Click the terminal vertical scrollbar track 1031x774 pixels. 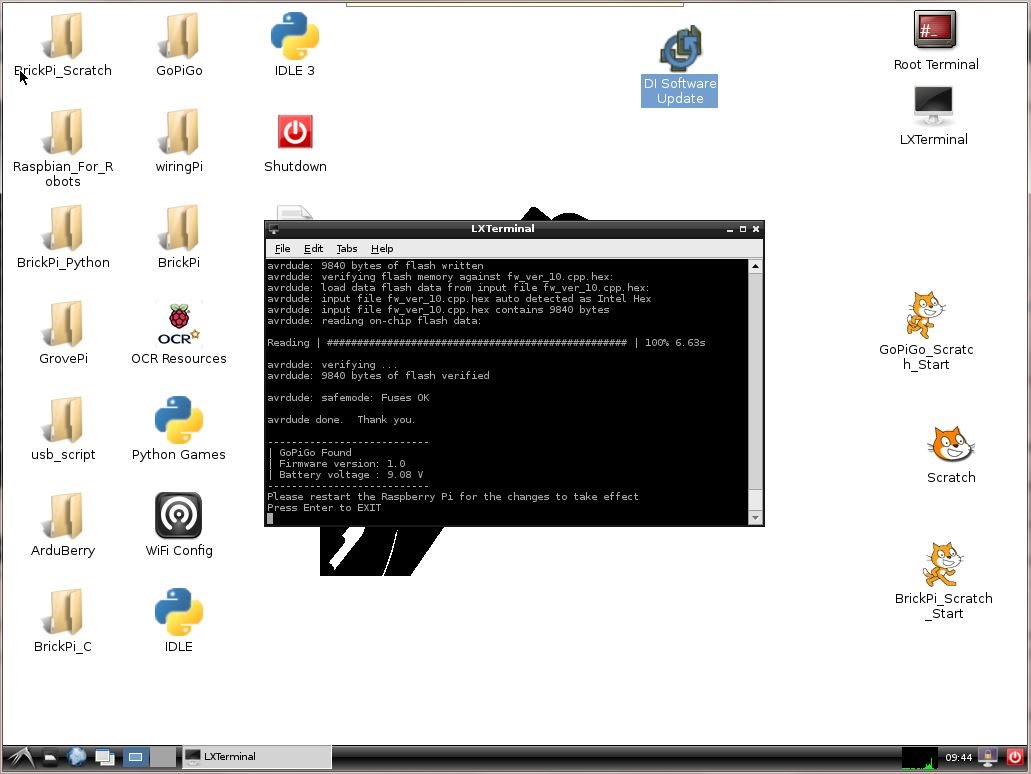coord(755,392)
